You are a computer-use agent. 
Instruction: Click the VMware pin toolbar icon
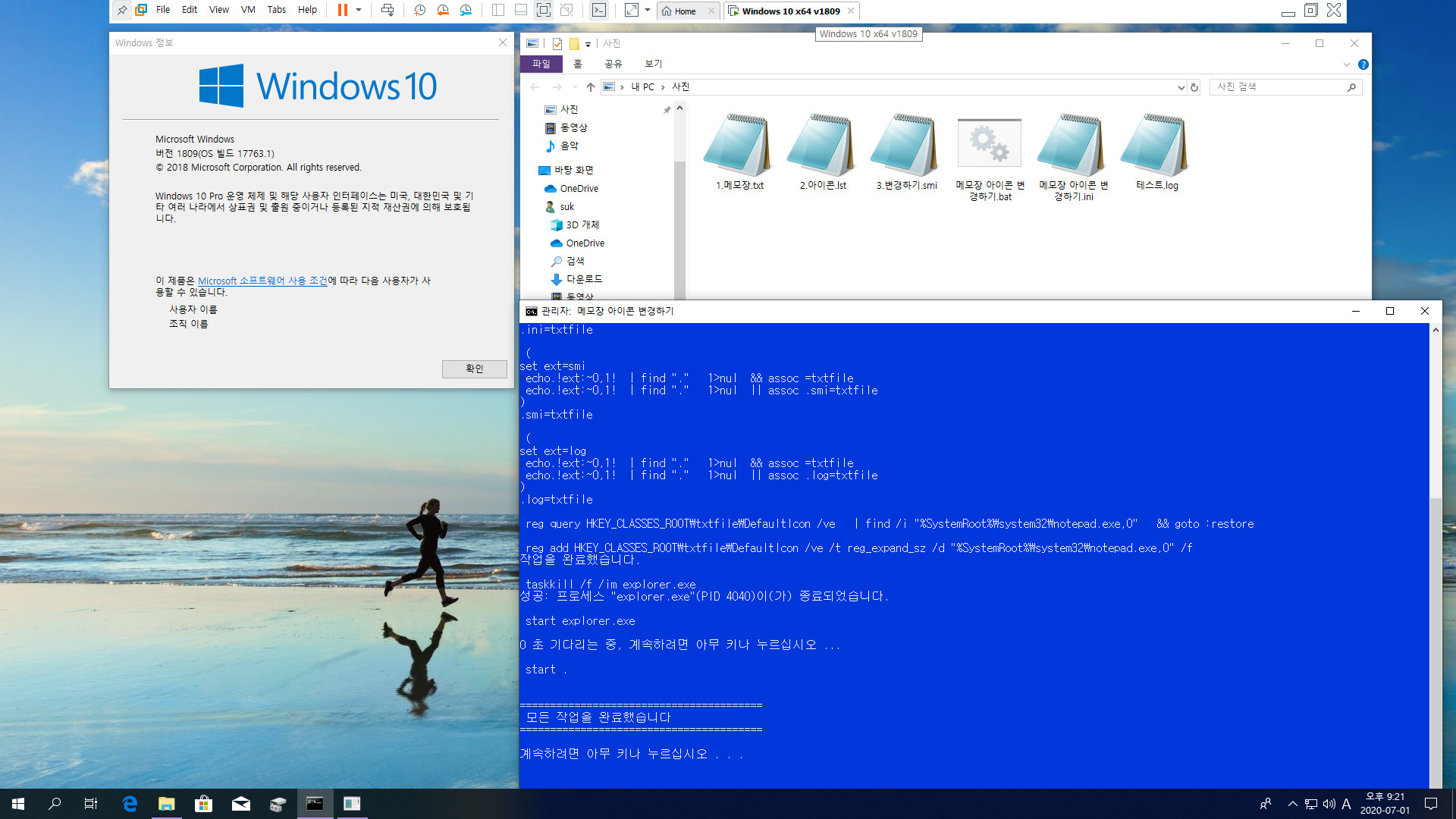[x=121, y=10]
